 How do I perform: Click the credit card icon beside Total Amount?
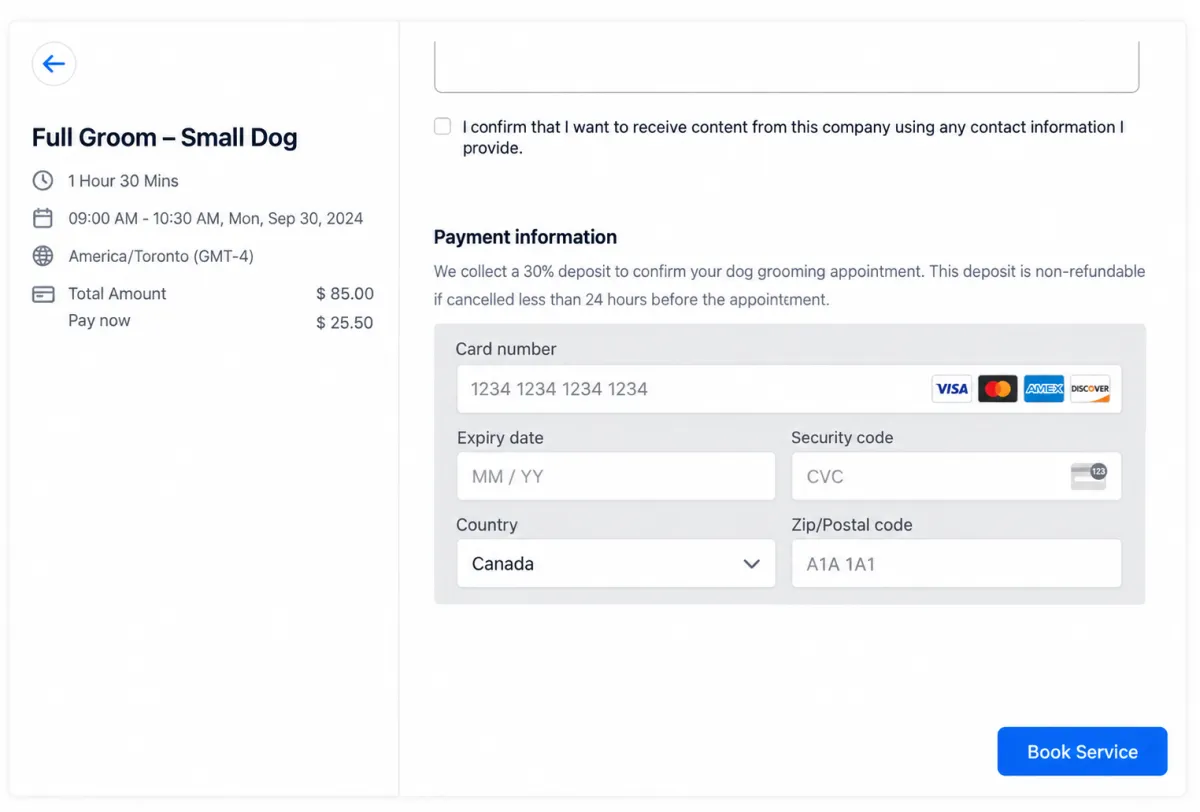tap(43, 294)
